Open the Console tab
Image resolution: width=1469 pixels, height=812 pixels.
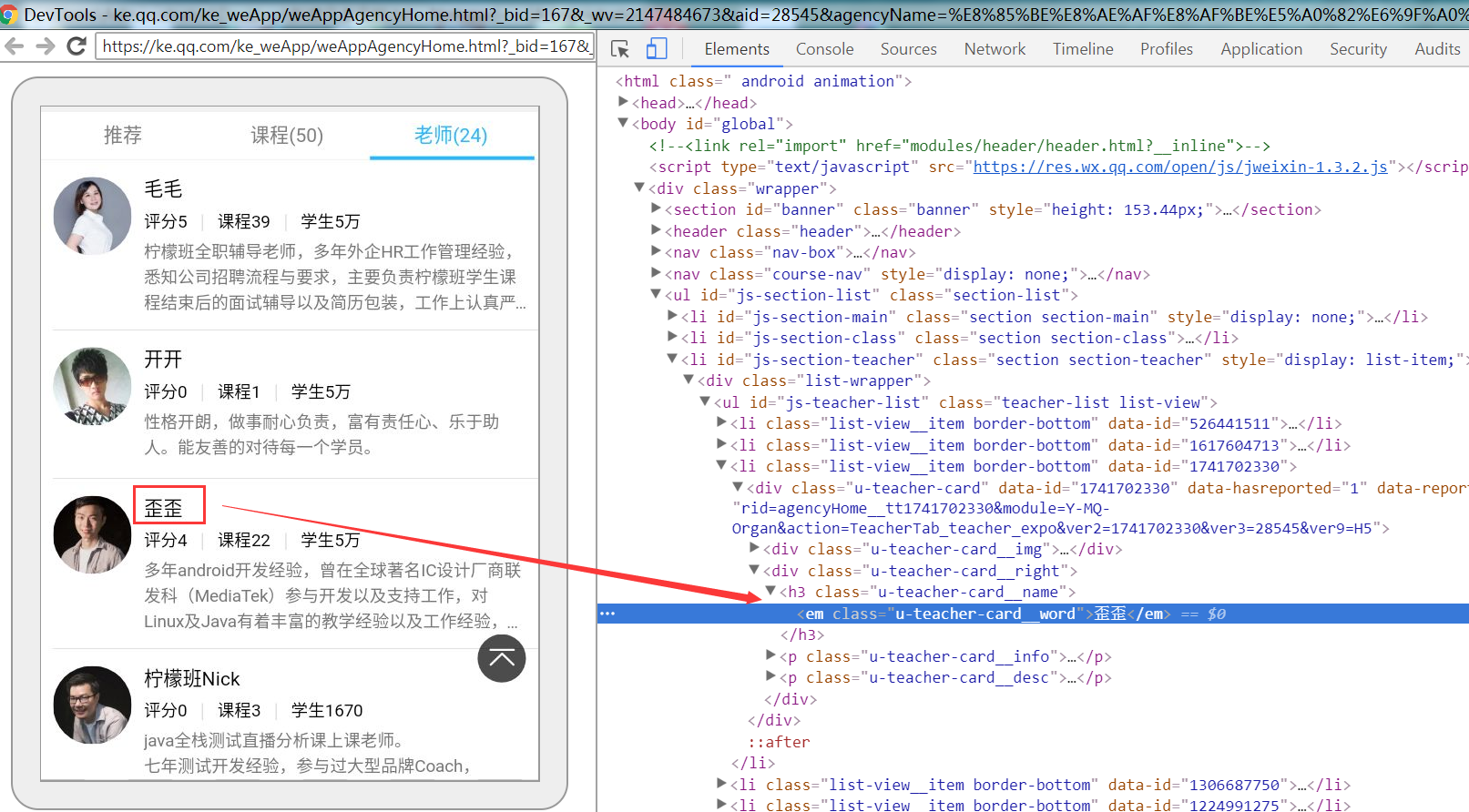tap(824, 49)
